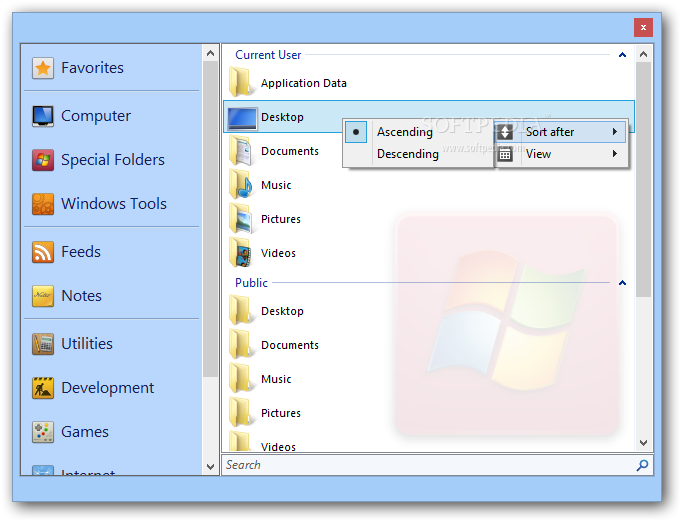Click the left panel scrollbar thumb

click(211, 219)
